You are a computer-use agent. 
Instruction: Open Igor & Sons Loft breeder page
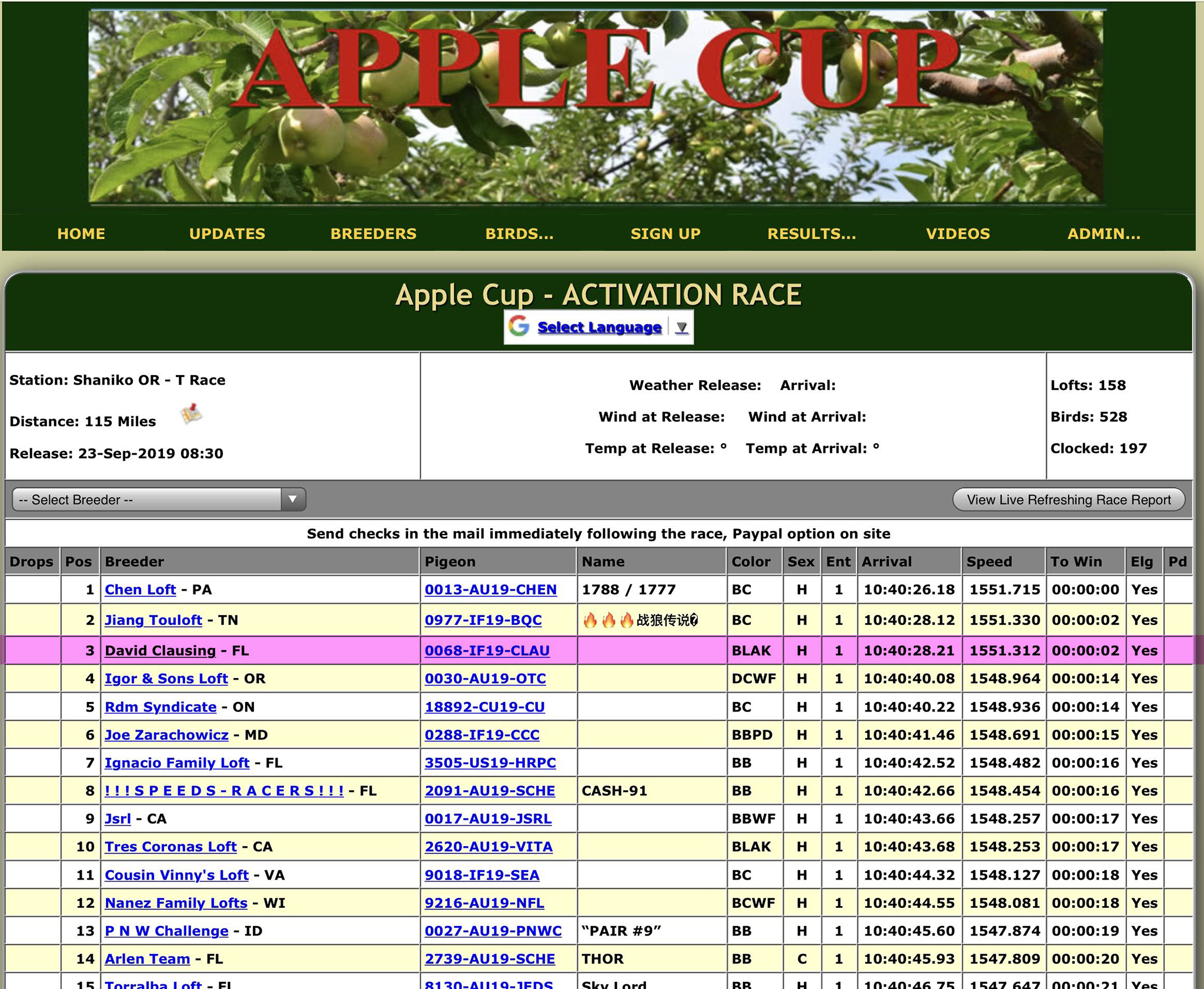click(166, 679)
